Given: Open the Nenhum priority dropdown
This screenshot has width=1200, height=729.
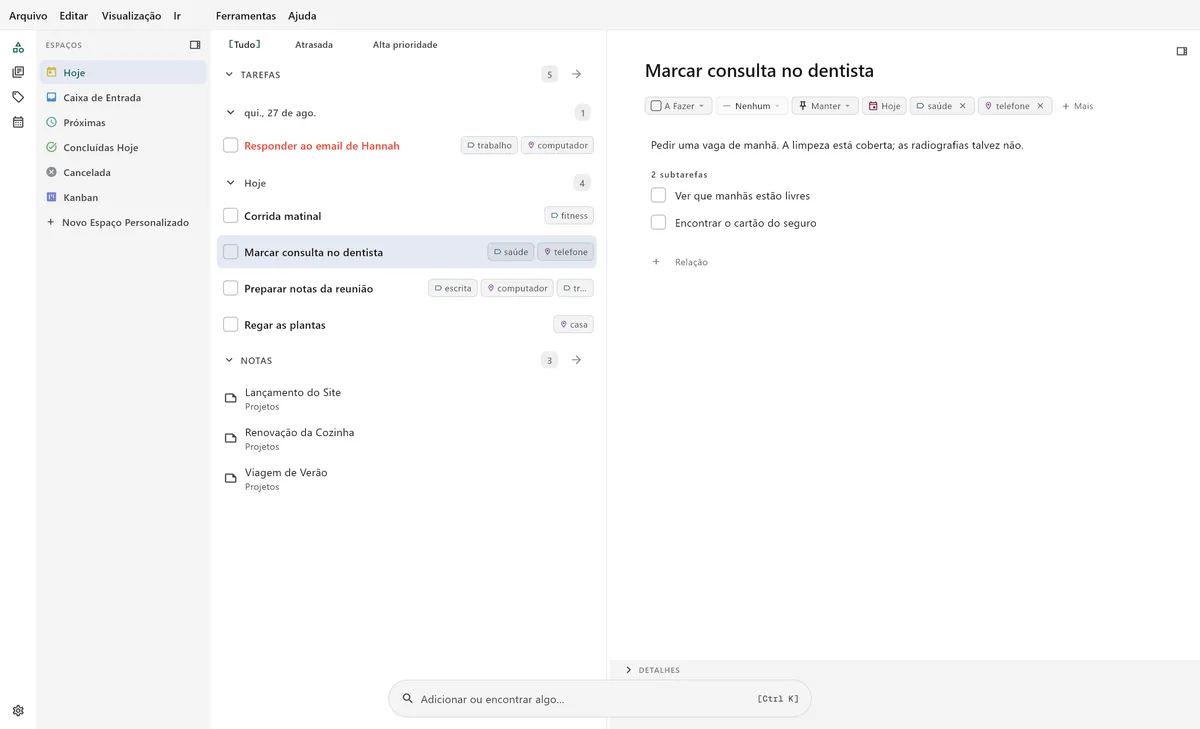Looking at the screenshot, I should tap(752, 106).
